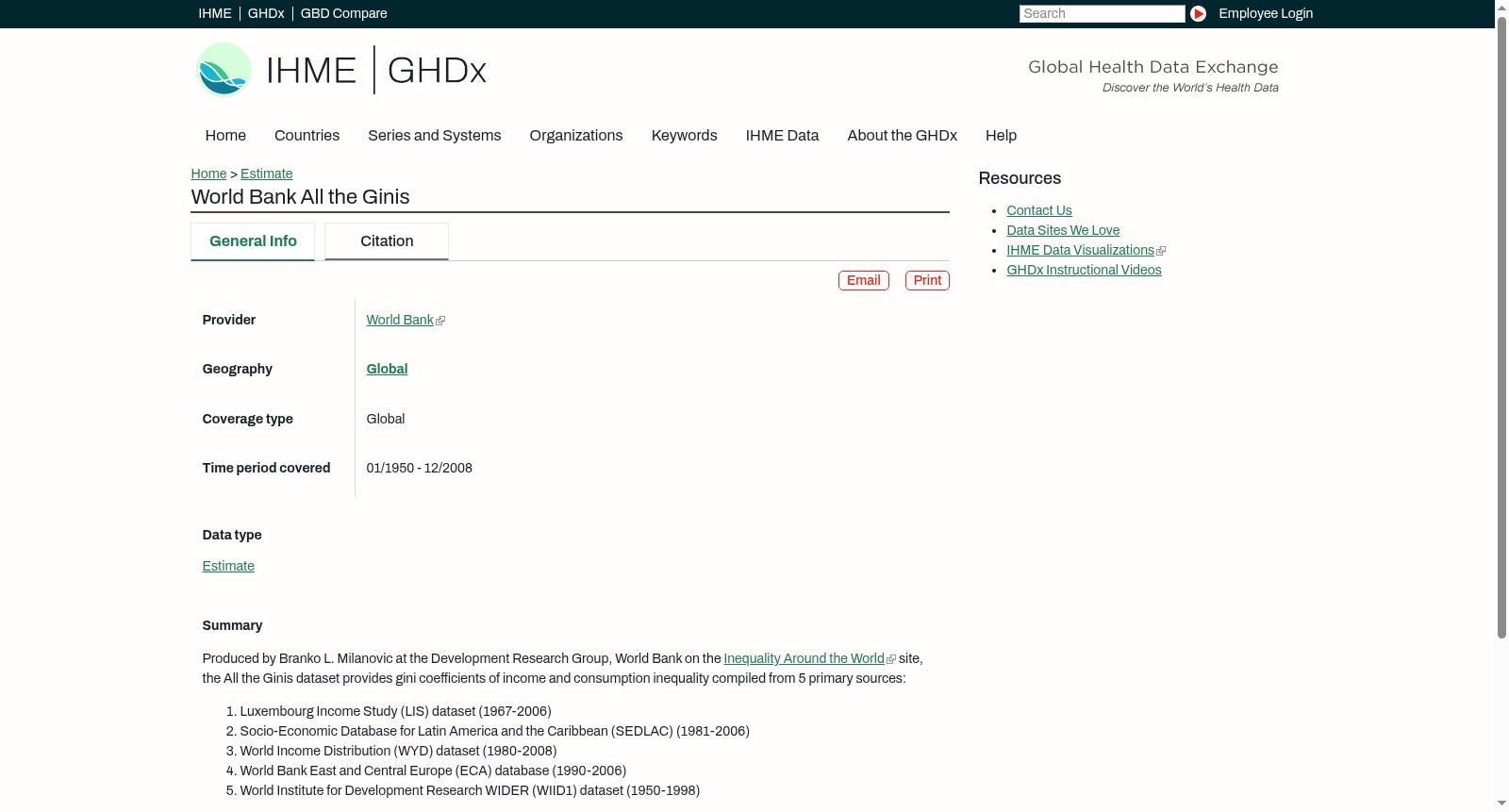Image resolution: width=1509 pixels, height=812 pixels.
Task: Click the Coverage type label
Action: (247, 420)
